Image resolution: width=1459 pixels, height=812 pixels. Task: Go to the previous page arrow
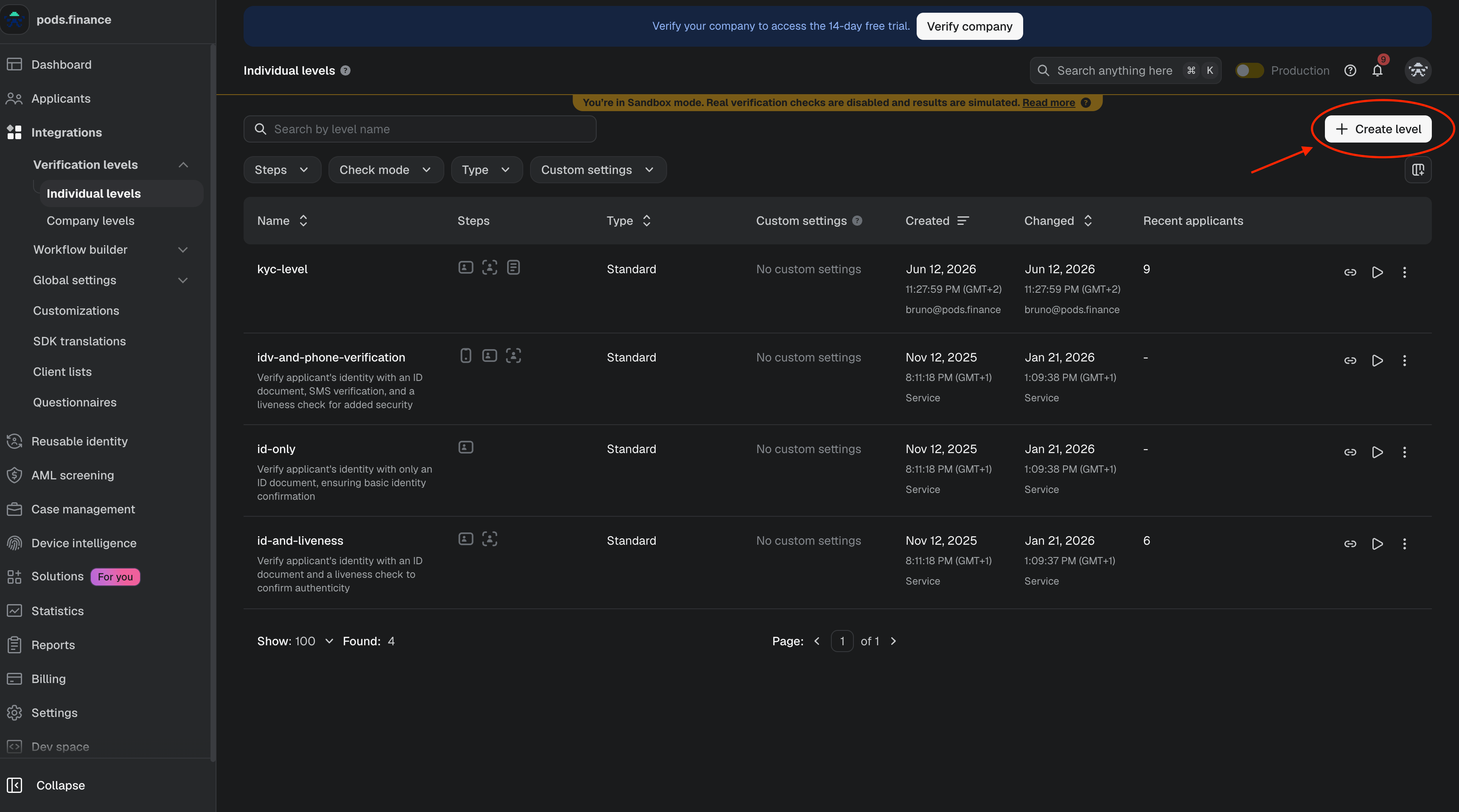[817, 641]
